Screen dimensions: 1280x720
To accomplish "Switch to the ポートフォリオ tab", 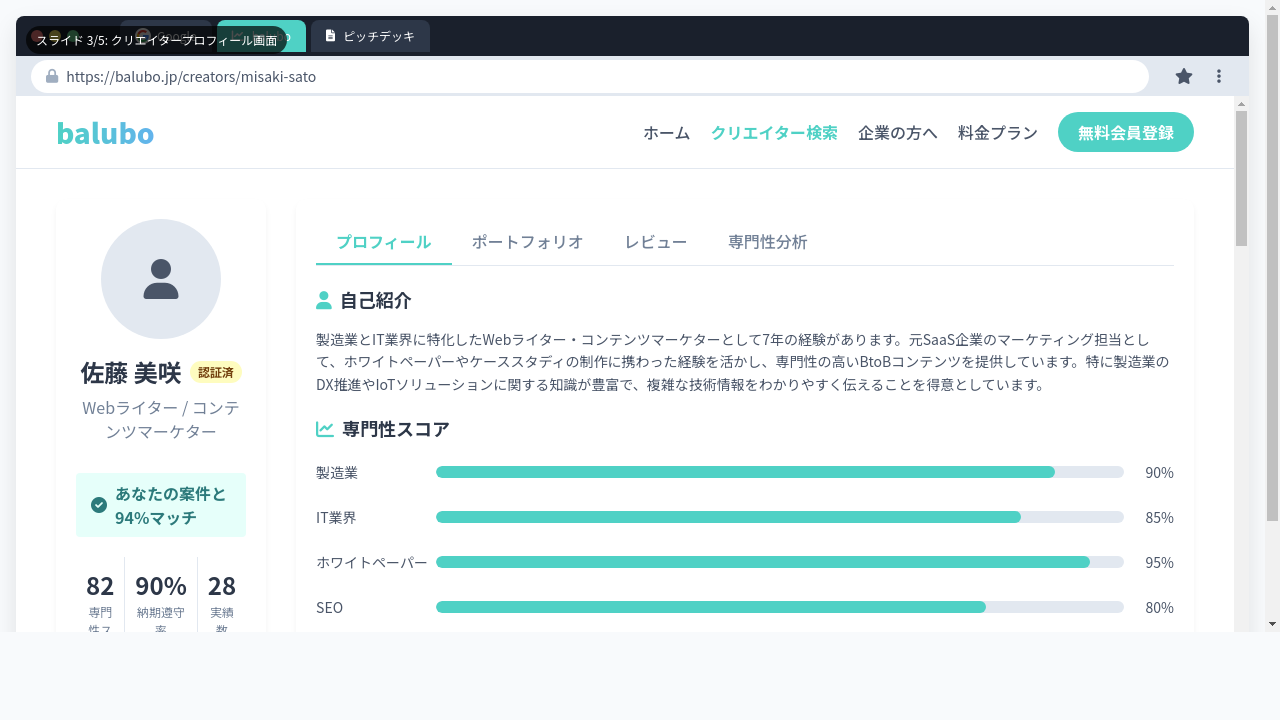I will pyautogui.click(x=527, y=242).
